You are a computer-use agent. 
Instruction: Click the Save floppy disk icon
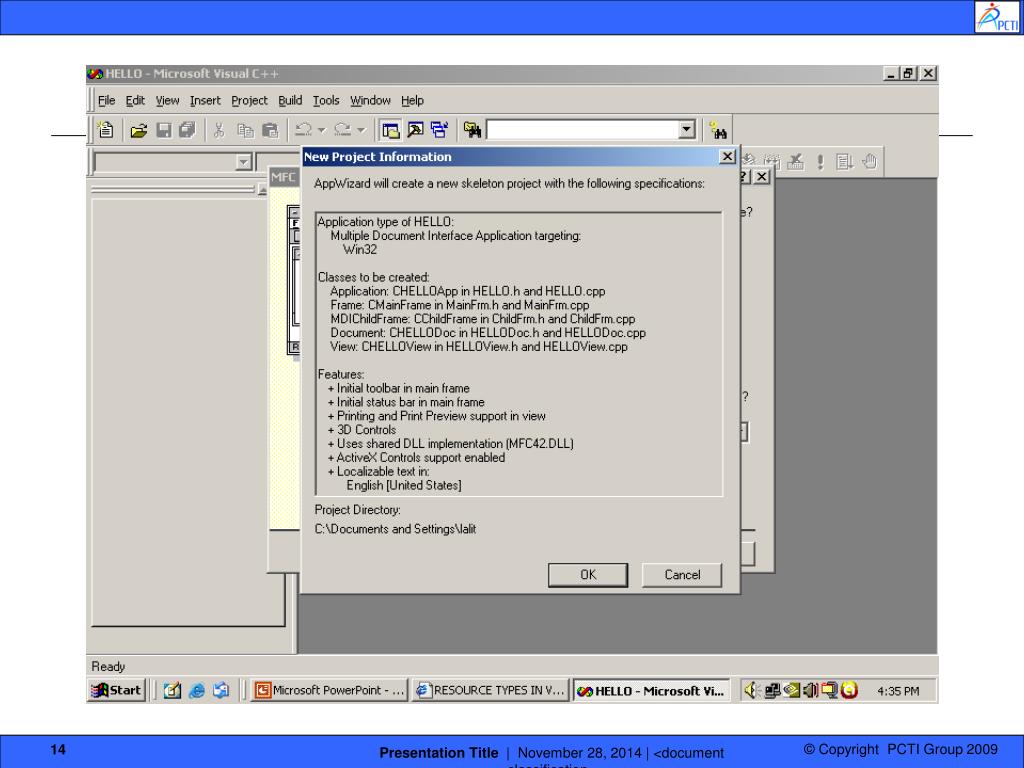pyautogui.click(x=163, y=131)
